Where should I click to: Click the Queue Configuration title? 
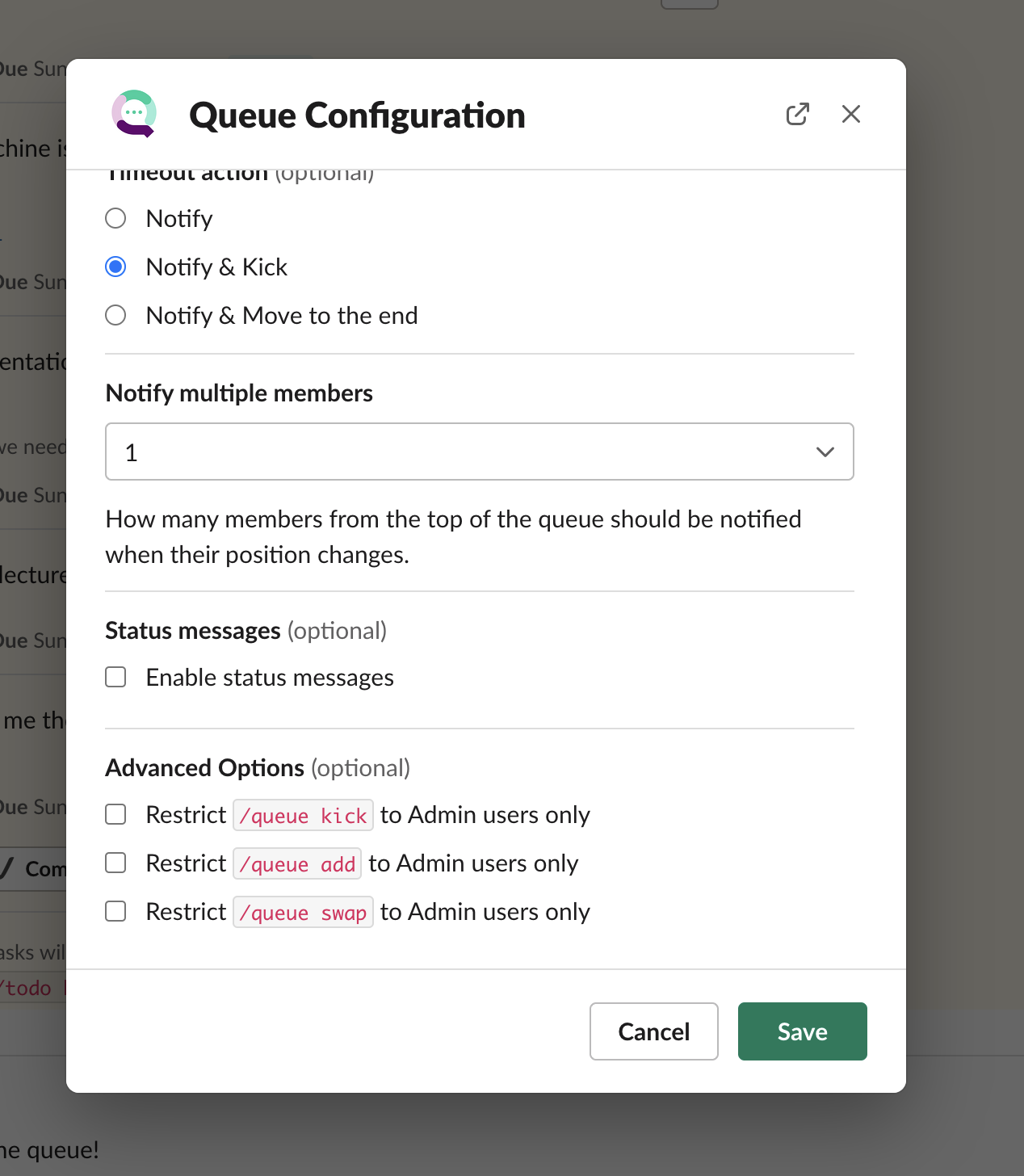click(x=357, y=115)
